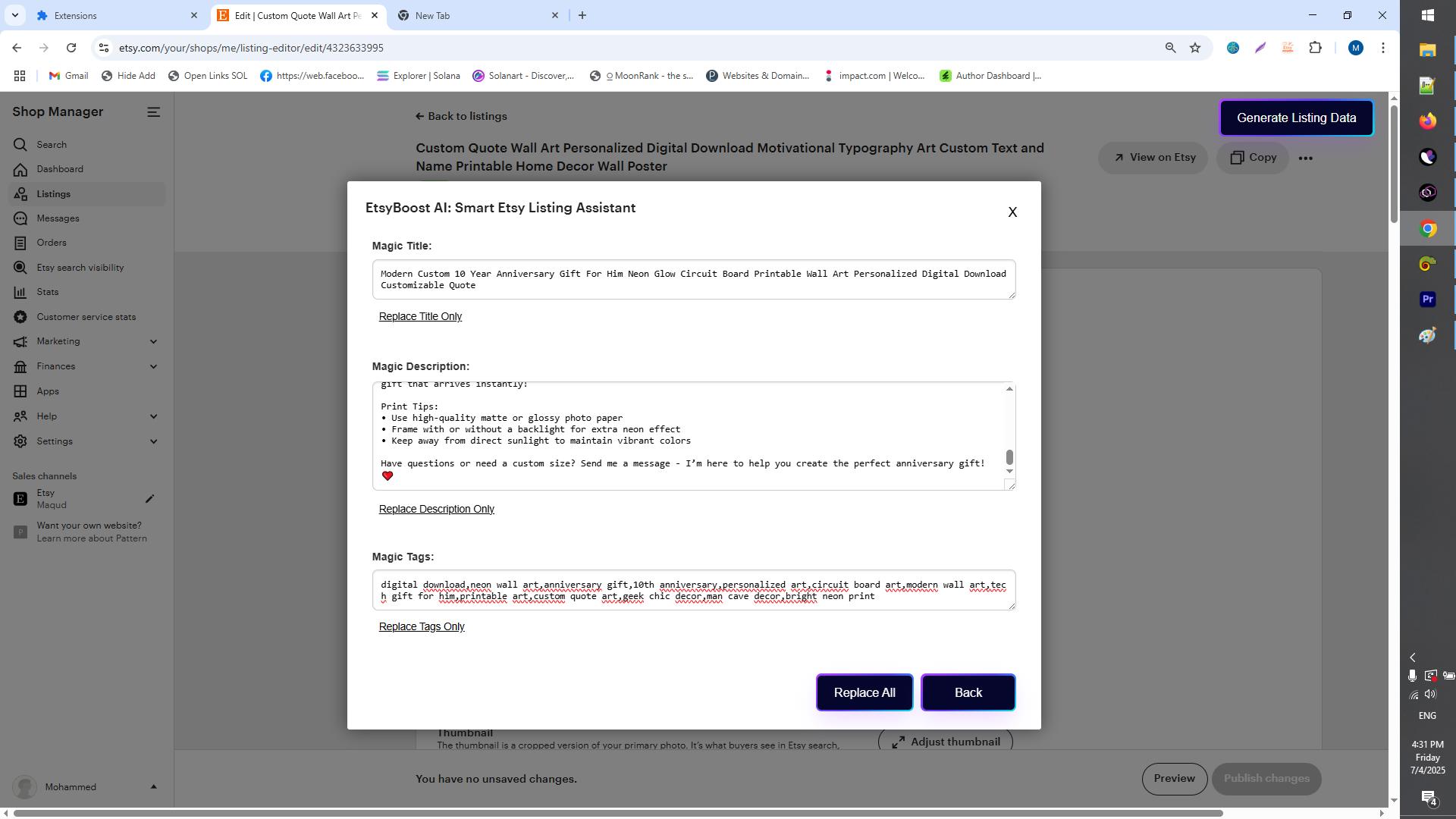Click the Replace All button
Image resolution: width=1456 pixels, height=819 pixels.
pyautogui.click(x=864, y=692)
